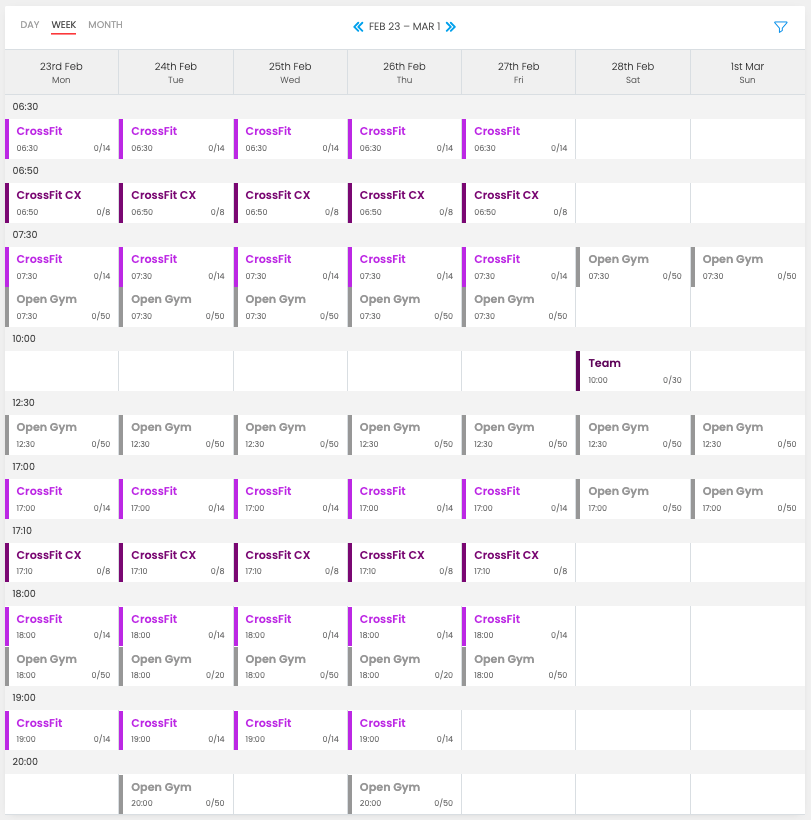
Task: Switch to the DAY view tab
Action: 30,25
